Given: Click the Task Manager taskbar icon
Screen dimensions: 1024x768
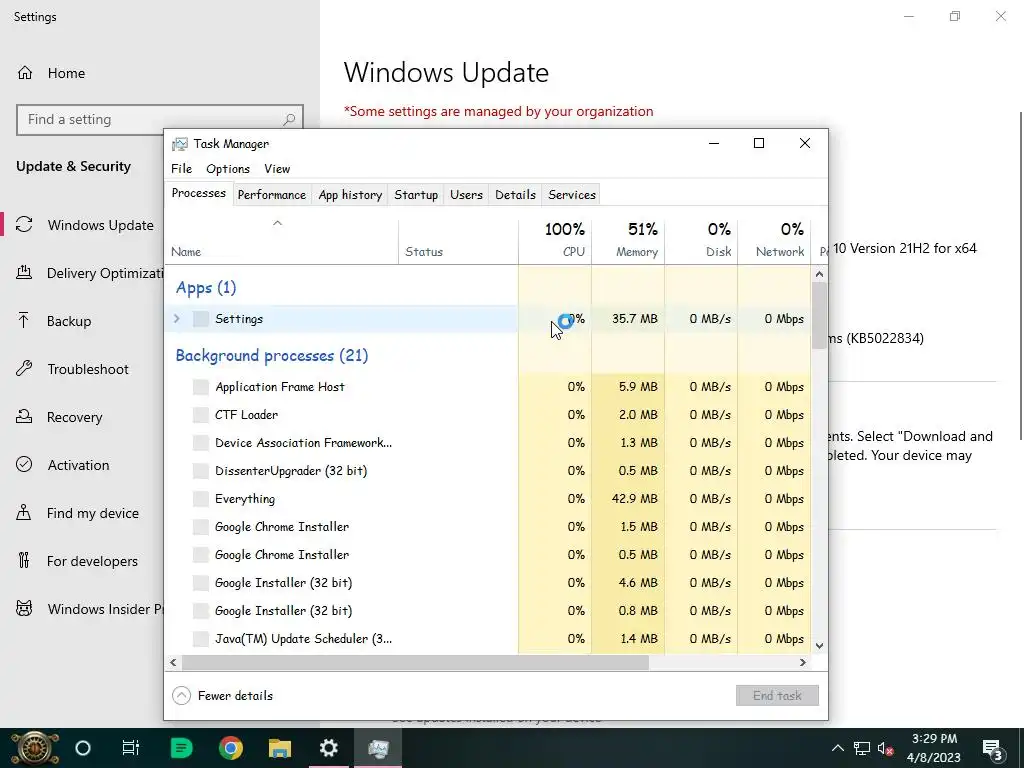Looking at the screenshot, I should pyautogui.click(x=378, y=748).
